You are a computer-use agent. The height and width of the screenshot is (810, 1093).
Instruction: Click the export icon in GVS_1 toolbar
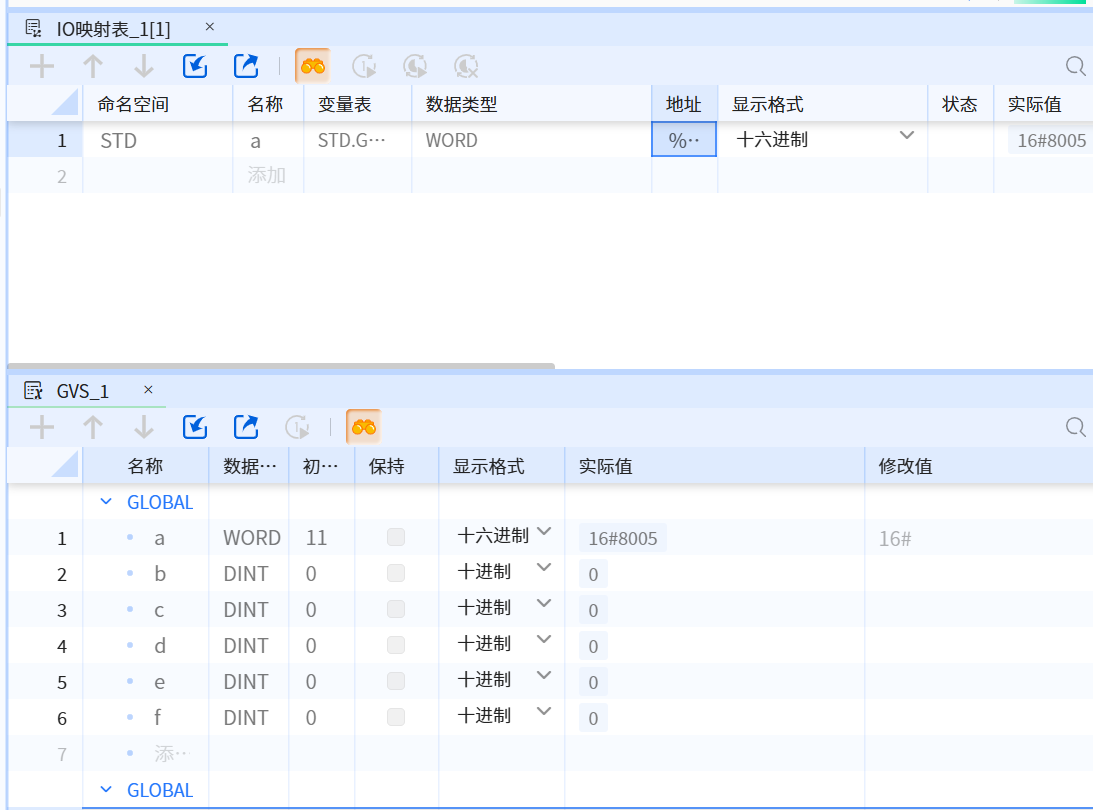click(246, 428)
